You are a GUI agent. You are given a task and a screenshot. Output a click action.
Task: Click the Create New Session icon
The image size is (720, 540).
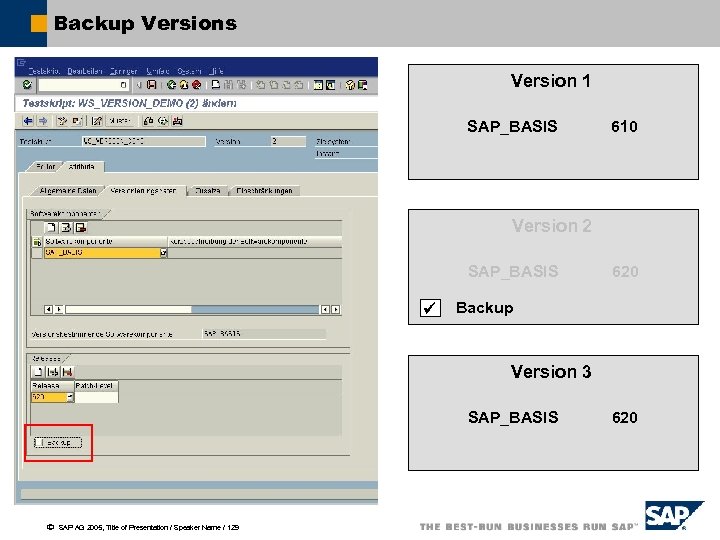coord(318,84)
